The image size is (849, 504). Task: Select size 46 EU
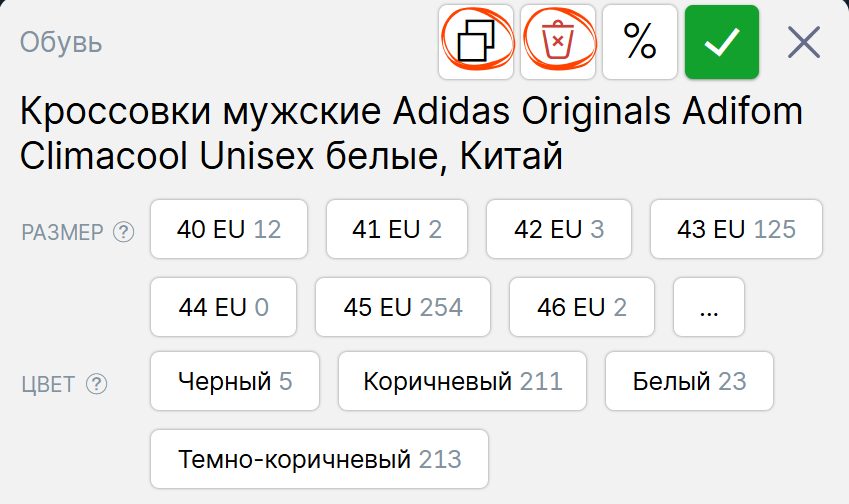point(582,307)
